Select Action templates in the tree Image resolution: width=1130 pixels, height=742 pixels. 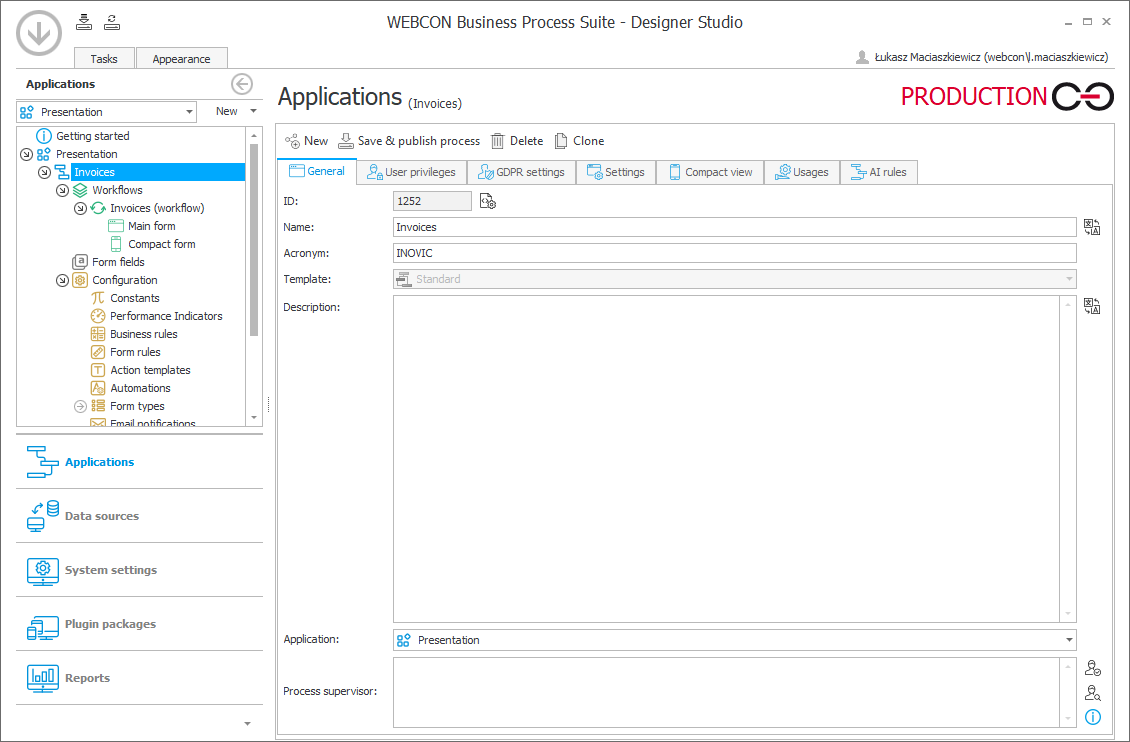[x=150, y=370]
